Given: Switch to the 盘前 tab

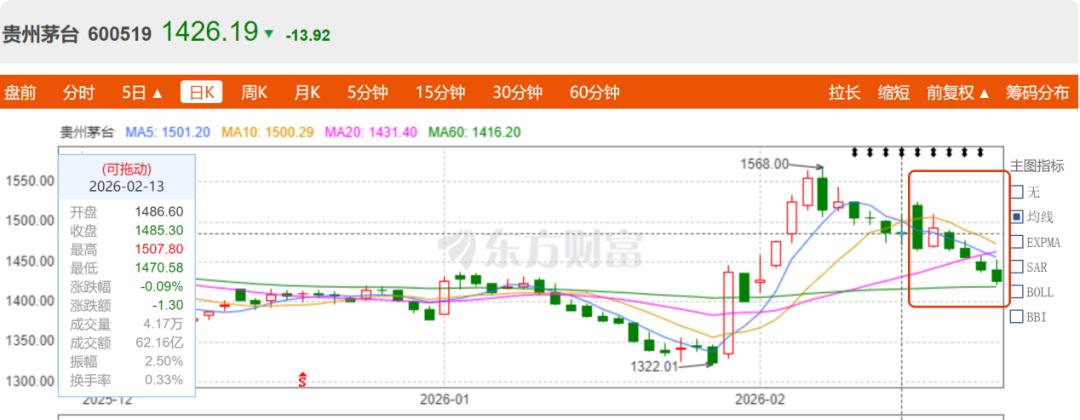Looking at the screenshot, I should [20, 93].
